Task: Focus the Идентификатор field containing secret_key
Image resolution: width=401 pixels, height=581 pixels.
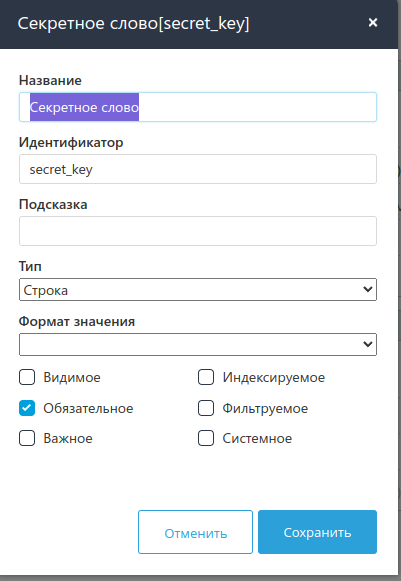Action: (198, 169)
